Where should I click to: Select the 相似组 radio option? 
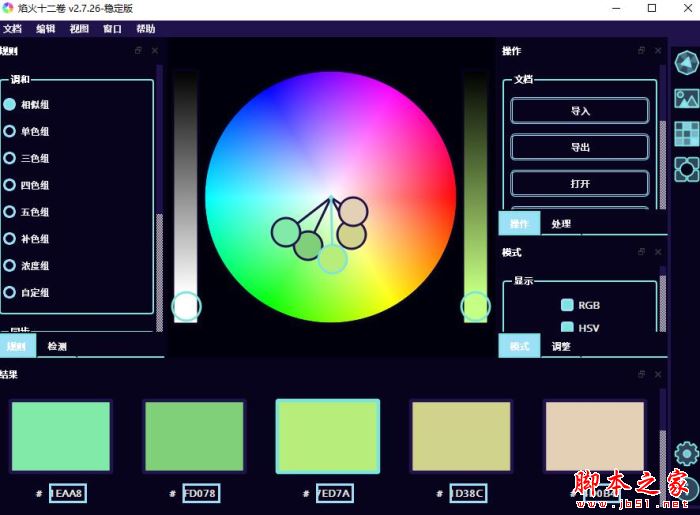click(x=26, y=104)
